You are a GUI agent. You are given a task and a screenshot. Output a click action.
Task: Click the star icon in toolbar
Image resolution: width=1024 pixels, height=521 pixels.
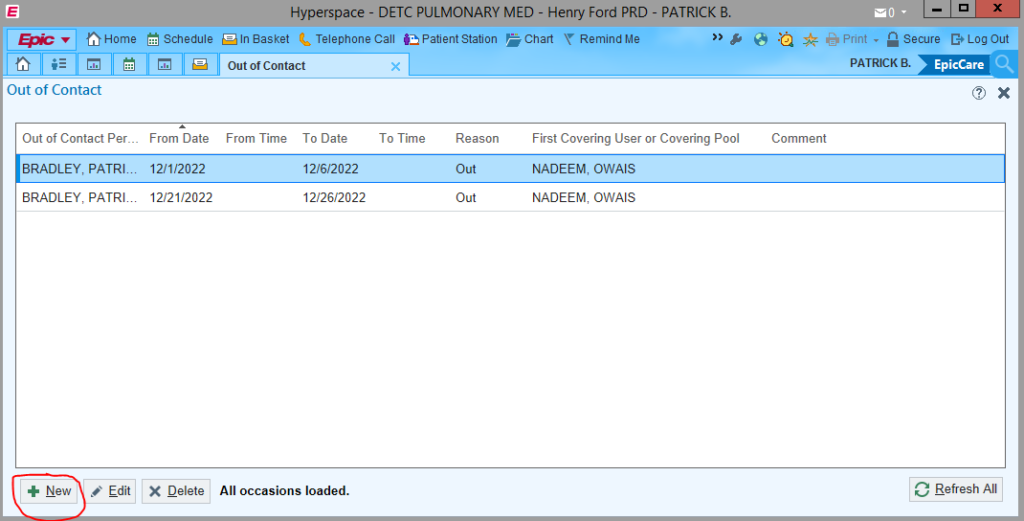[x=810, y=39]
